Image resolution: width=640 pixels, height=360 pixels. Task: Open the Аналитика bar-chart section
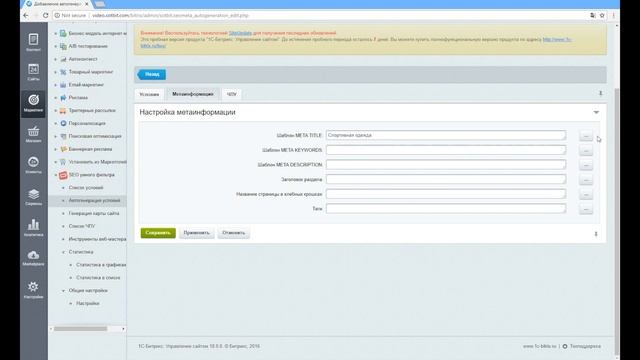coord(33,228)
